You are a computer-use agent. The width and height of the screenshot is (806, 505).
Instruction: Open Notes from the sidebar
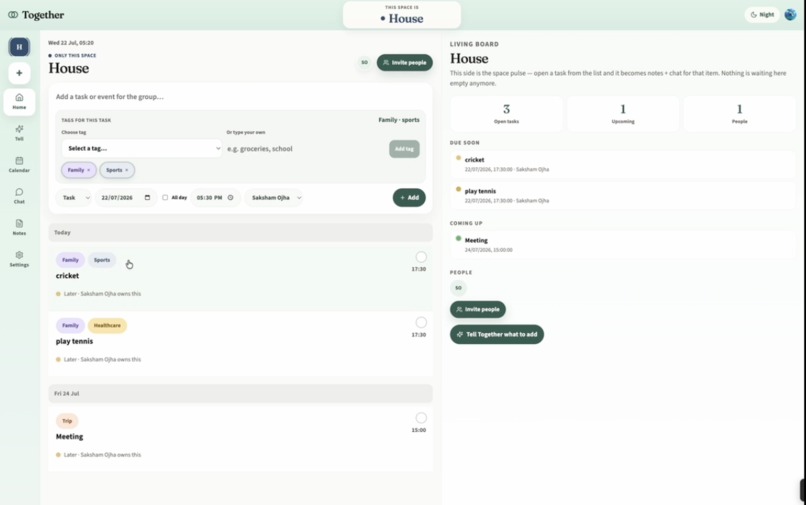19,227
